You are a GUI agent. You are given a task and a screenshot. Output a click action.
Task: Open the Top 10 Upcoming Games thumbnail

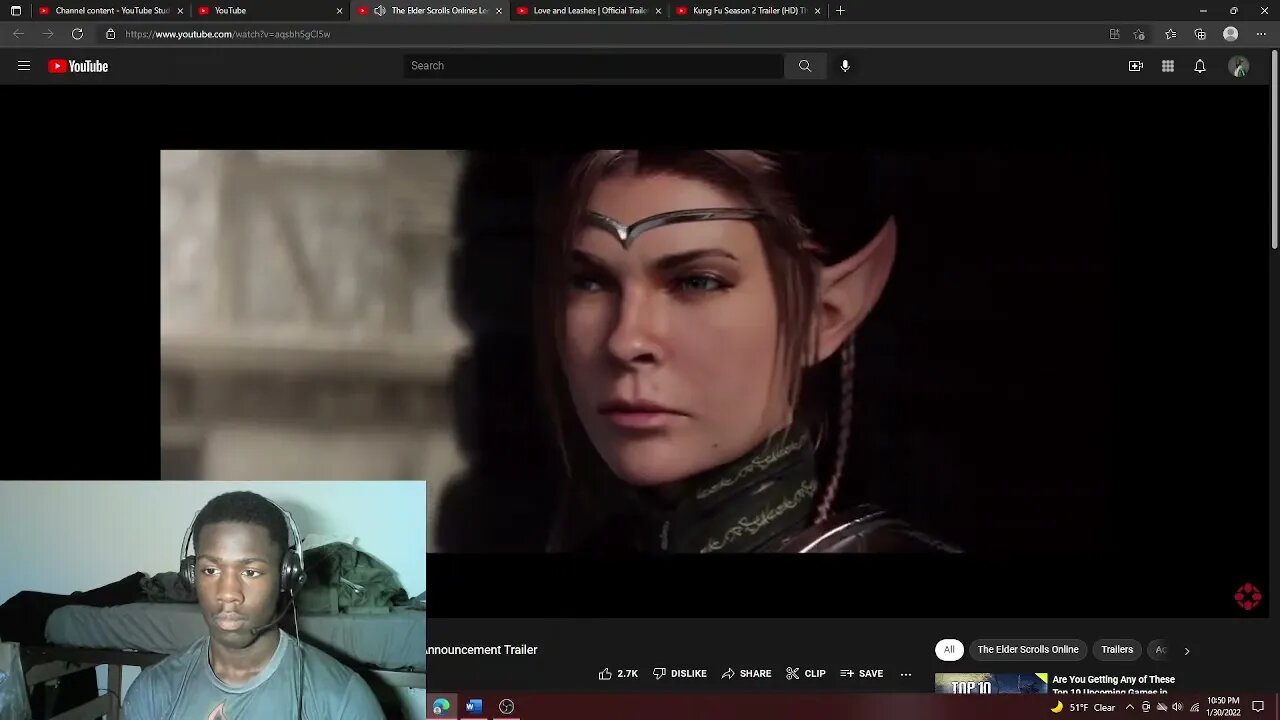pyautogui.click(x=991, y=684)
